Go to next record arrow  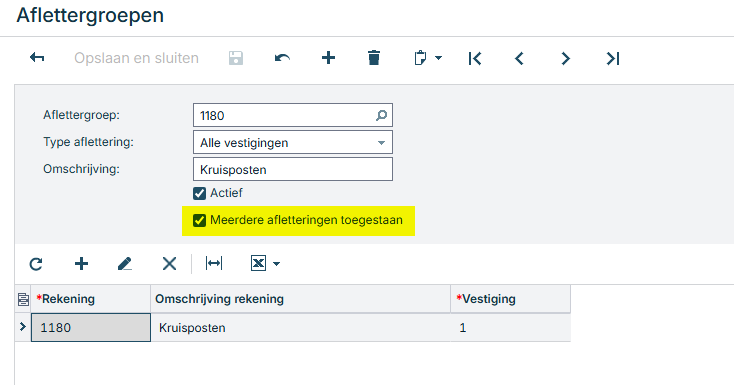click(565, 59)
